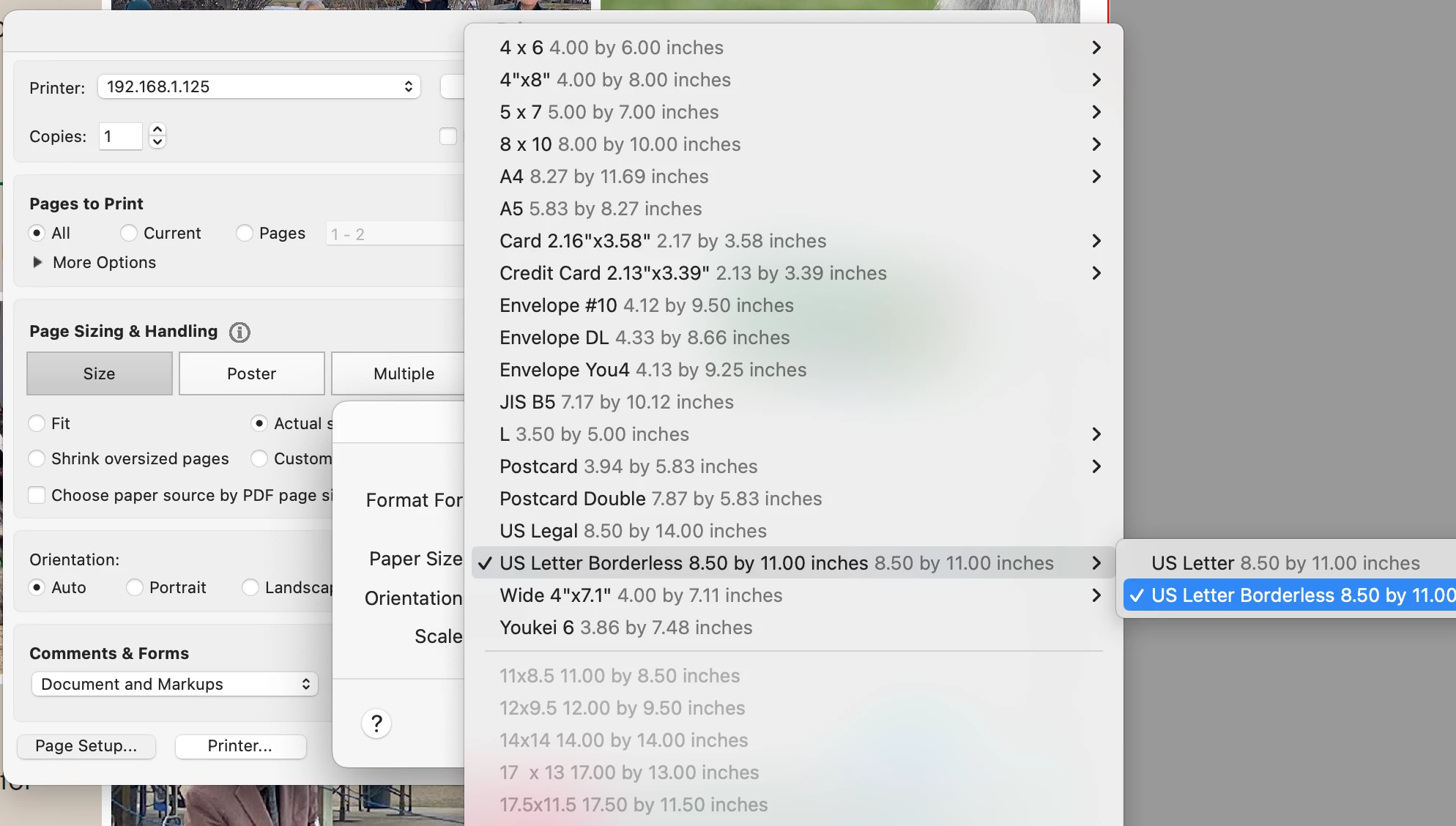This screenshot has height=826, width=1456.
Task: Open the Postcard submenu chevron
Action: tap(1096, 466)
